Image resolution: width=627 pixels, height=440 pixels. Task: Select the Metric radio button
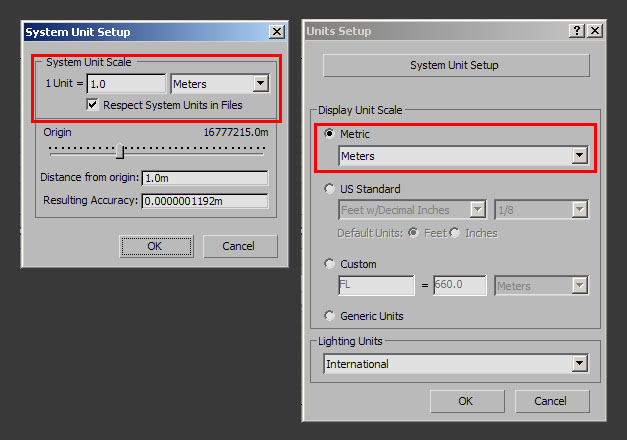point(331,134)
